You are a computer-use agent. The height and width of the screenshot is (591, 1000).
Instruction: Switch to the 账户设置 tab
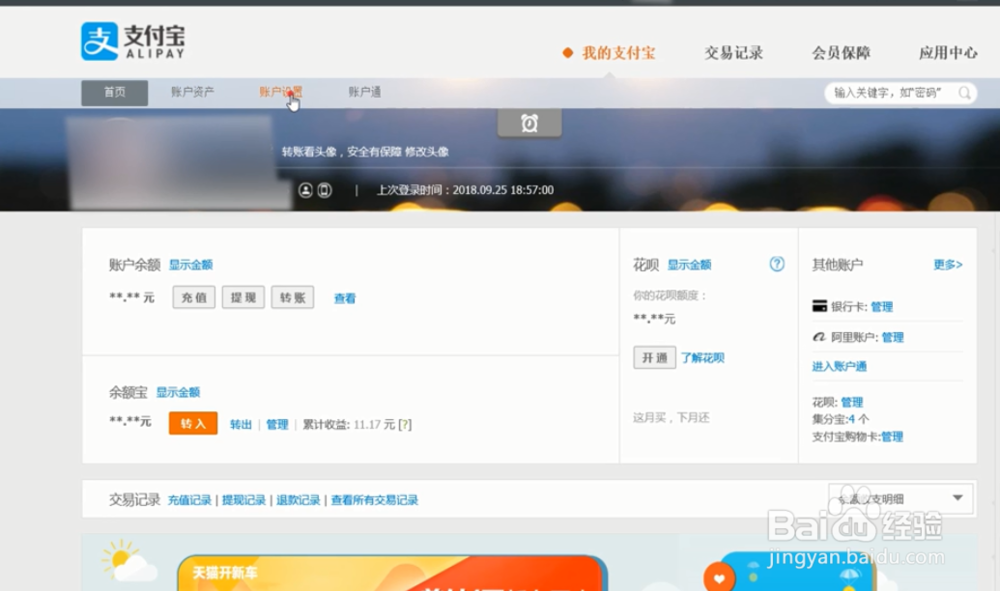click(279, 92)
